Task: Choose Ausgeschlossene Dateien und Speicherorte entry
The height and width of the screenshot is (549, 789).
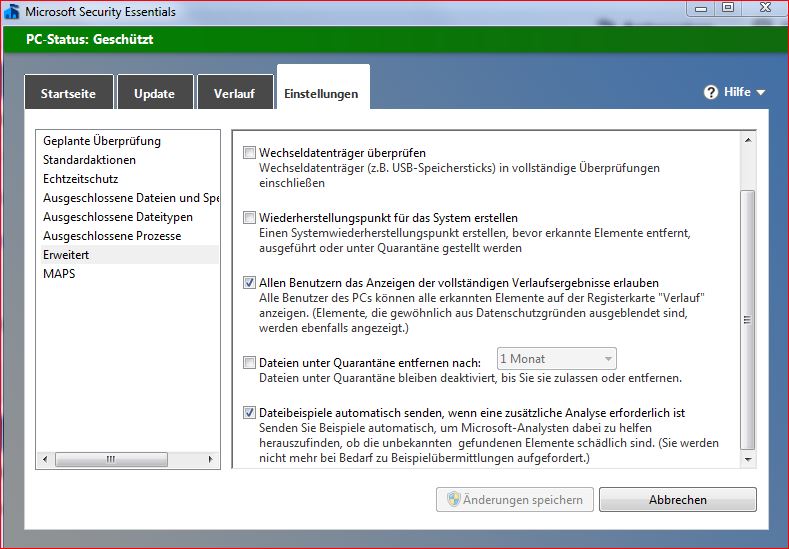Action: [x=128, y=198]
